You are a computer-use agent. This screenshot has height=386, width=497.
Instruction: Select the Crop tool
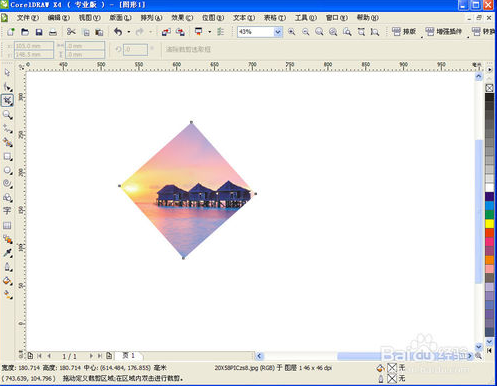pyautogui.click(x=7, y=100)
